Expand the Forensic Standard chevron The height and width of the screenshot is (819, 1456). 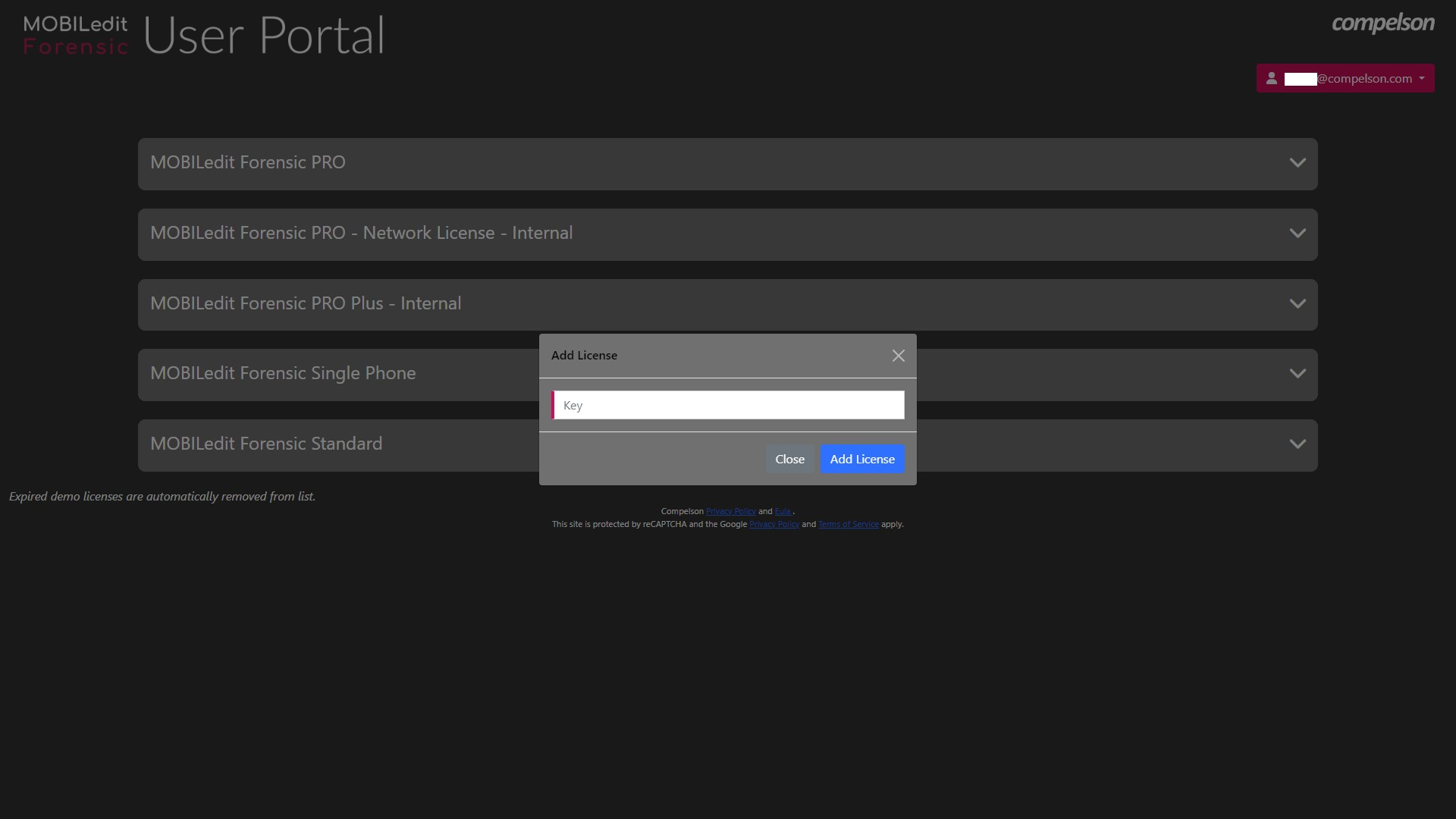pos(1298,444)
